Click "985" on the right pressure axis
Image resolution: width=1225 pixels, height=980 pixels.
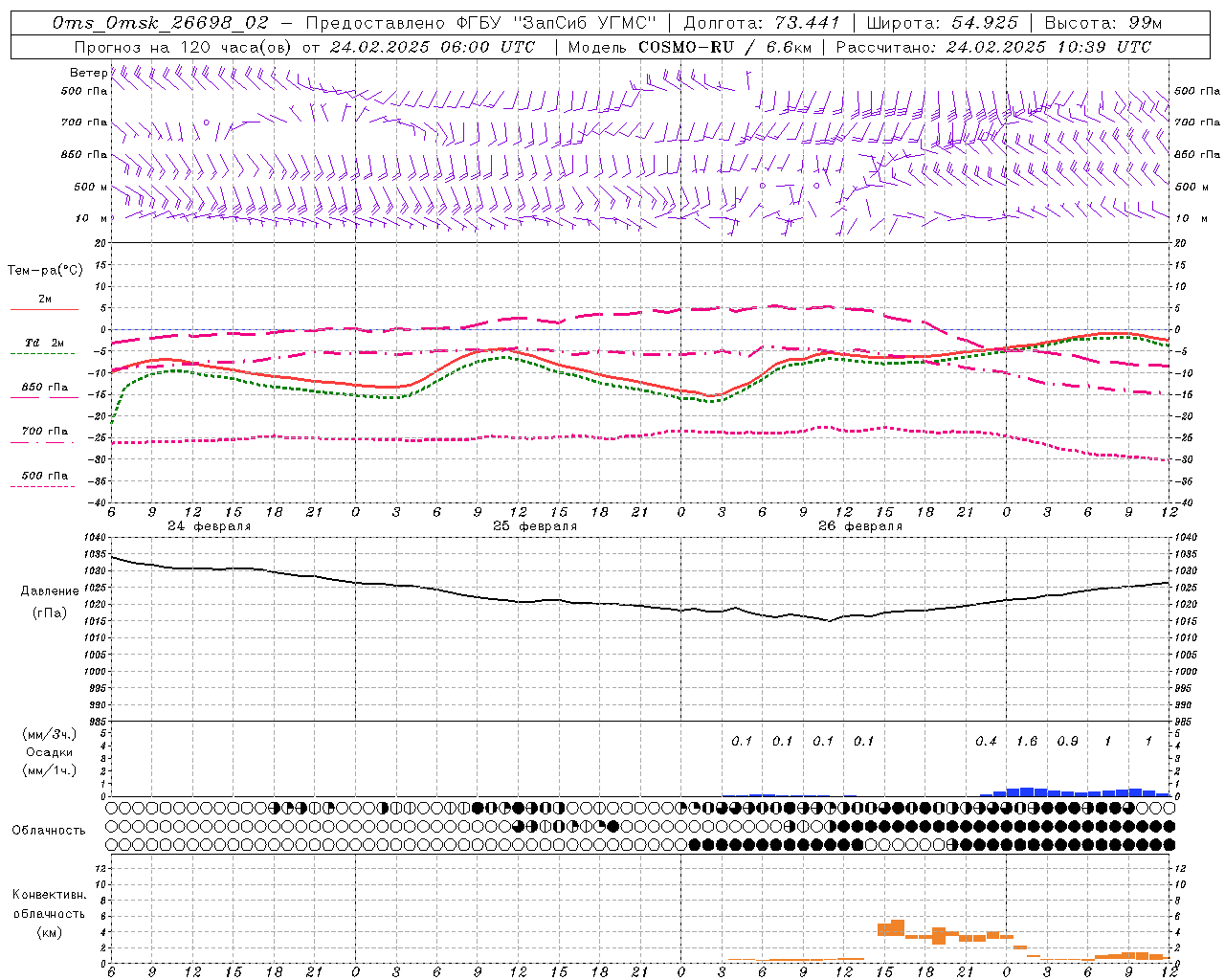(x=1185, y=722)
